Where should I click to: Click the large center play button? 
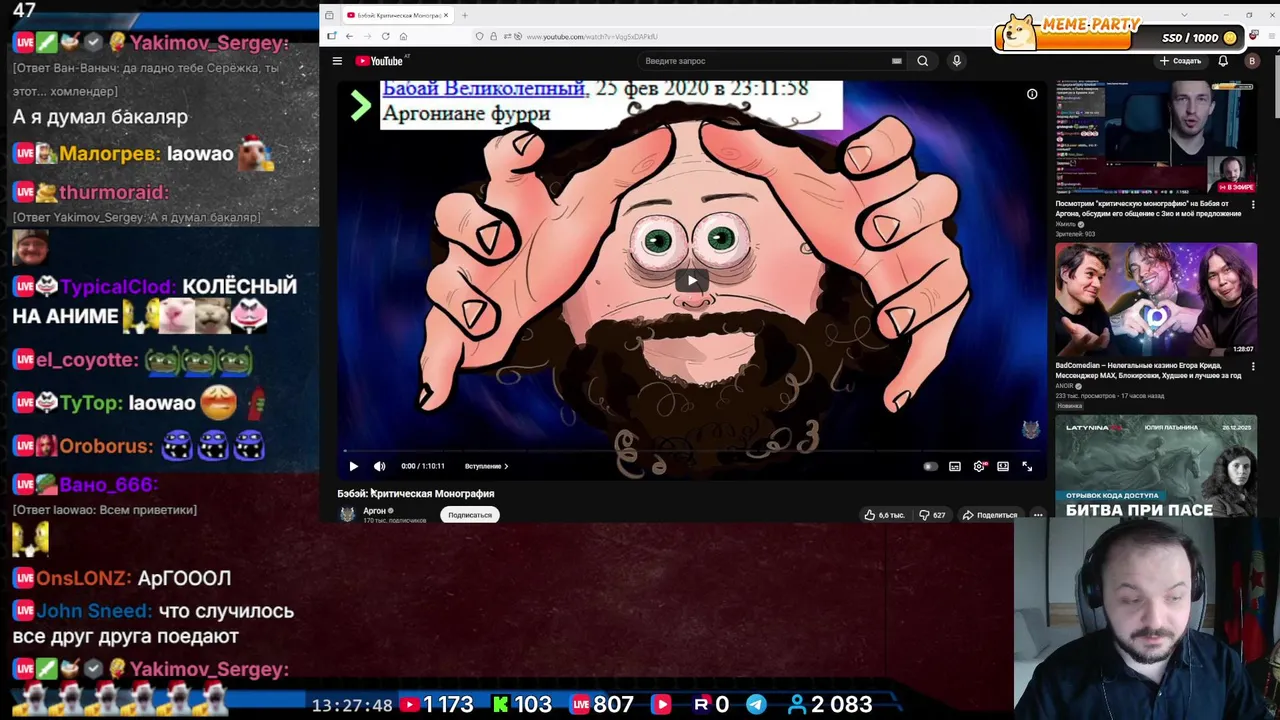click(x=692, y=280)
